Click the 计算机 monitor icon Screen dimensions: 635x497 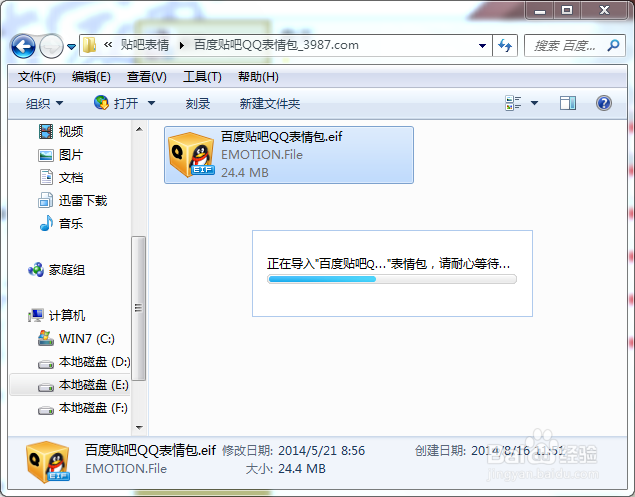coord(36,315)
